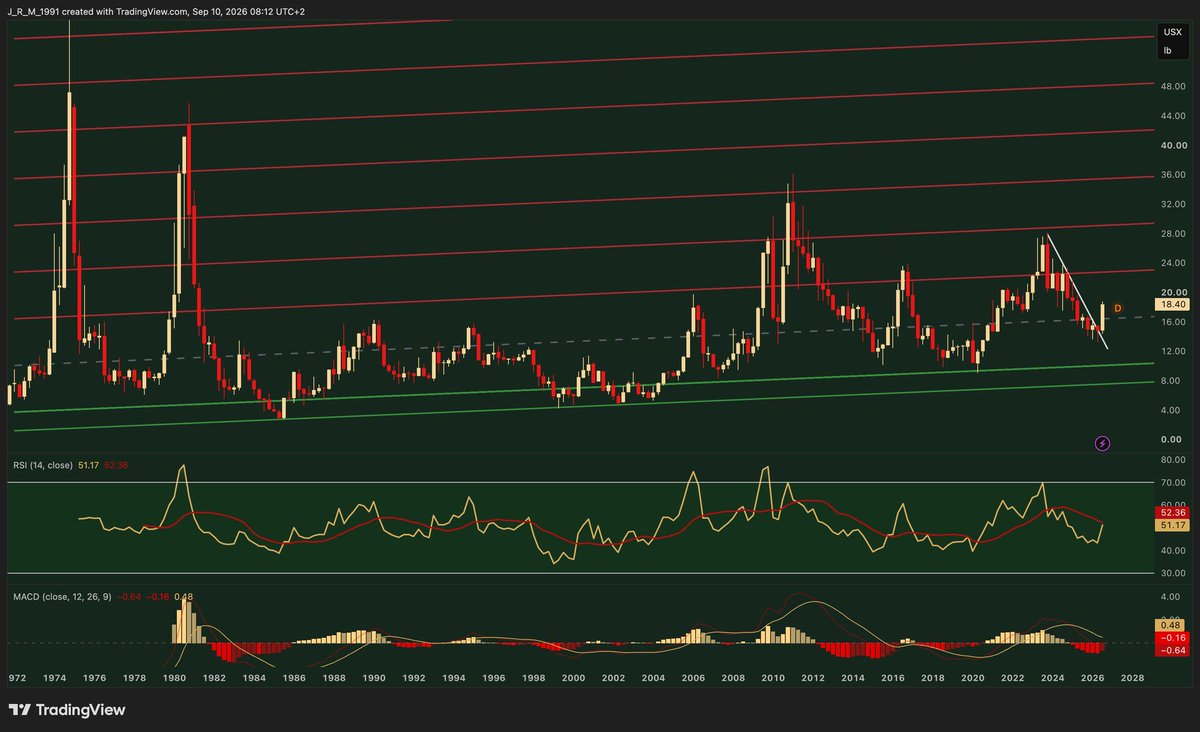Click the 40.00 price scale label
1200x732 pixels.
1172,145
